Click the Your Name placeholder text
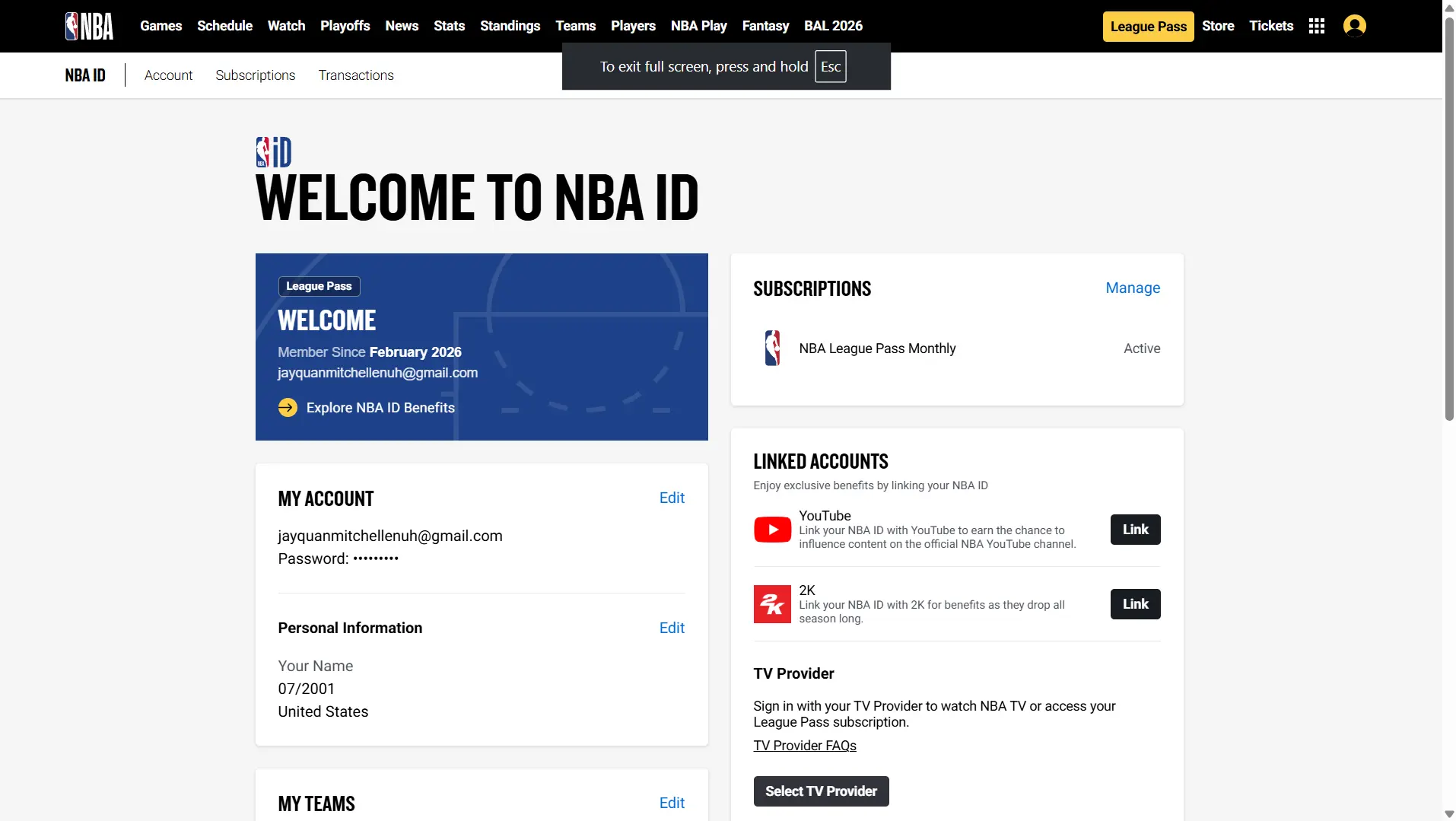Image resolution: width=1456 pixels, height=821 pixels. click(316, 666)
